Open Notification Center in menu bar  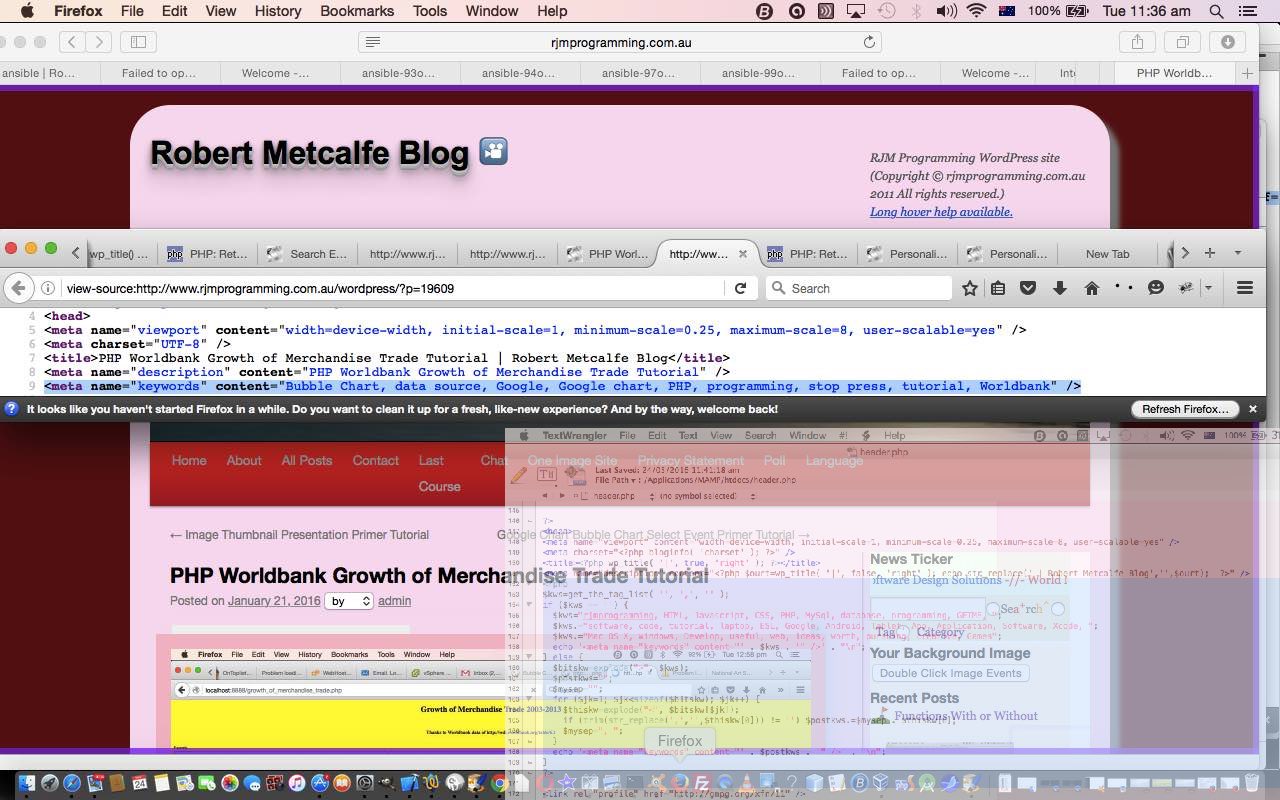pyautogui.click(x=1247, y=11)
